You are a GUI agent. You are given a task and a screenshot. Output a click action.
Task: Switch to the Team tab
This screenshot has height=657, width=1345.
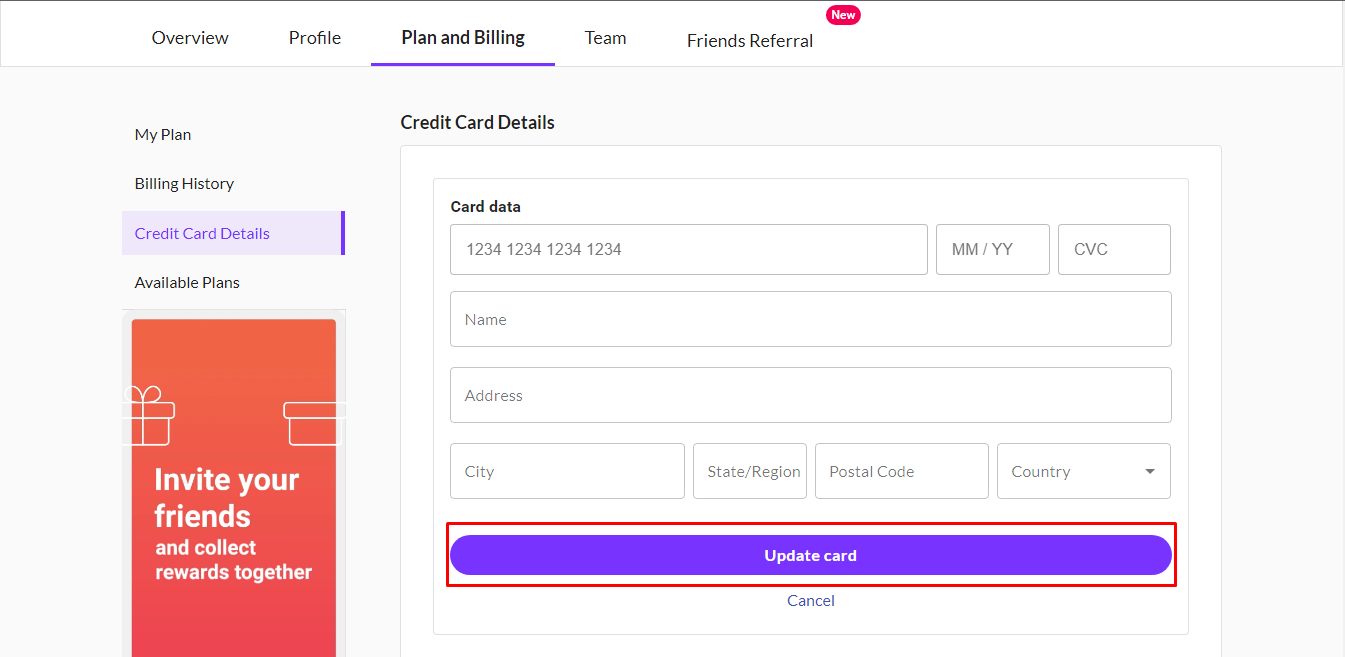(x=605, y=37)
